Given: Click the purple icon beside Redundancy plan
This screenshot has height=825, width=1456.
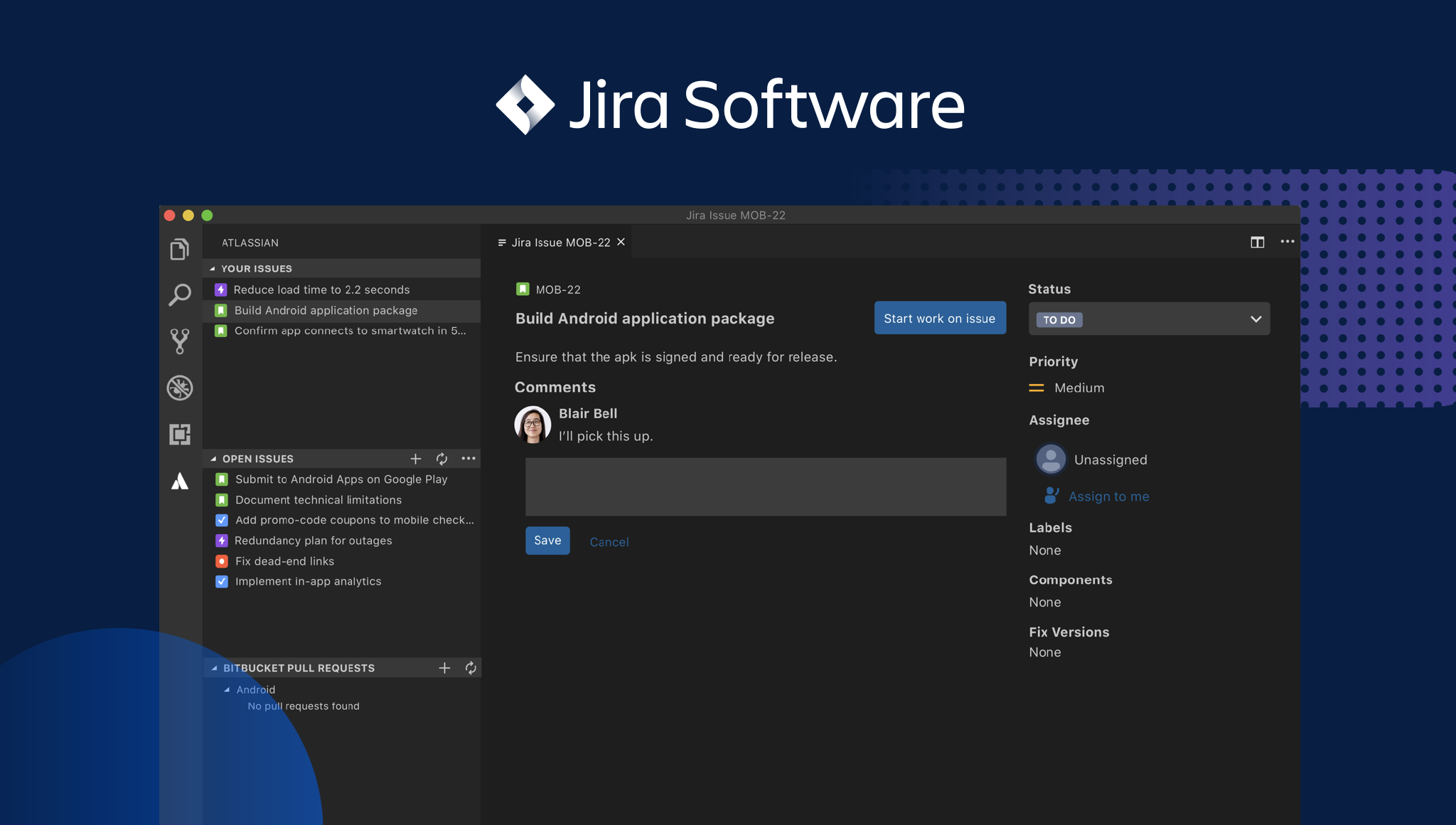Looking at the screenshot, I should pos(222,541).
